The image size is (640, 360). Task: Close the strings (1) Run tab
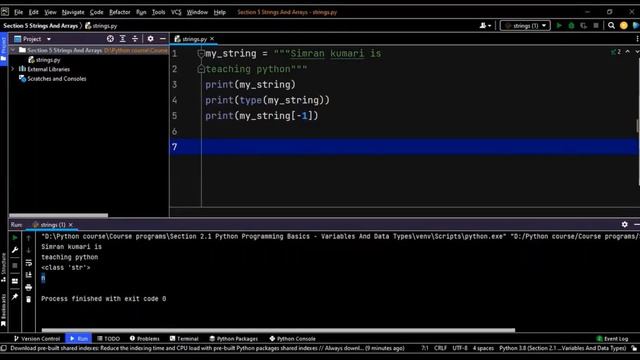coord(71,224)
